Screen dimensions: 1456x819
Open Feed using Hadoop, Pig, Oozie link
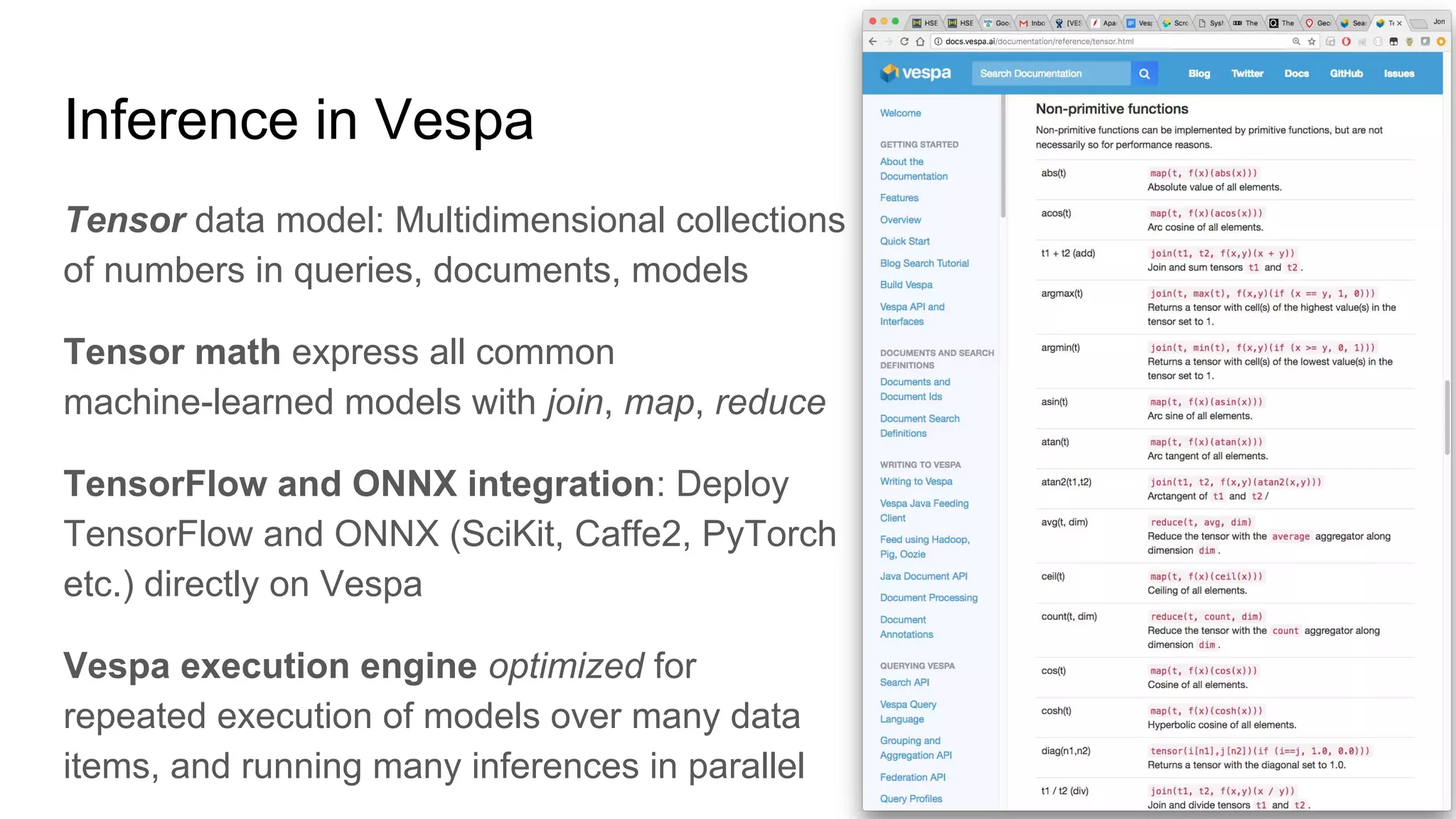coord(924,547)
